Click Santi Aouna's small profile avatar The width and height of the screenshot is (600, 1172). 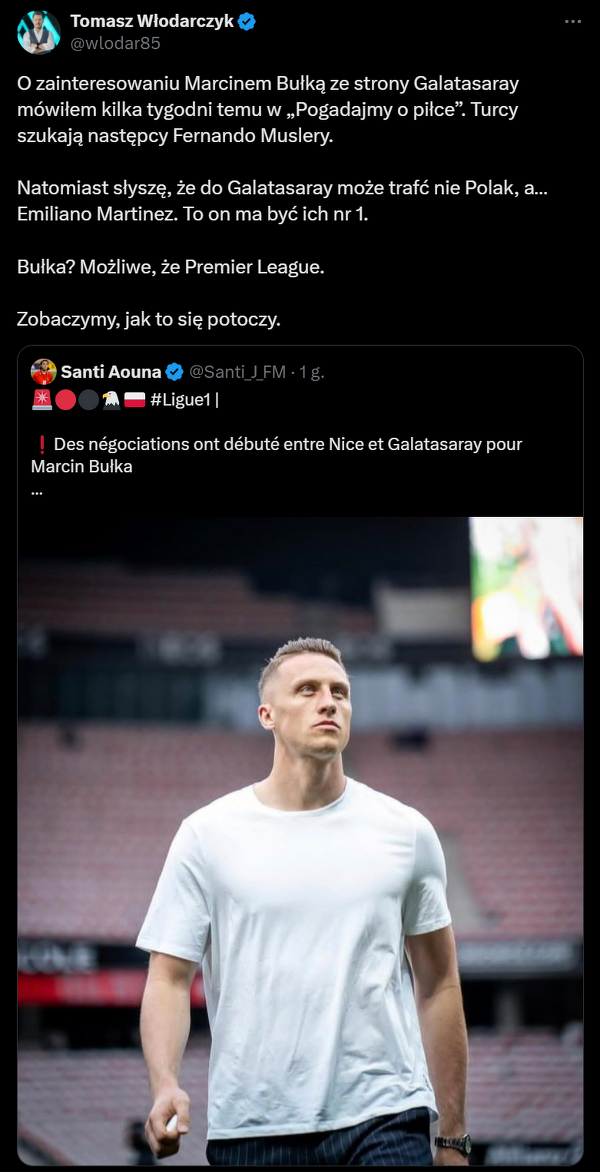pos(43,372)
